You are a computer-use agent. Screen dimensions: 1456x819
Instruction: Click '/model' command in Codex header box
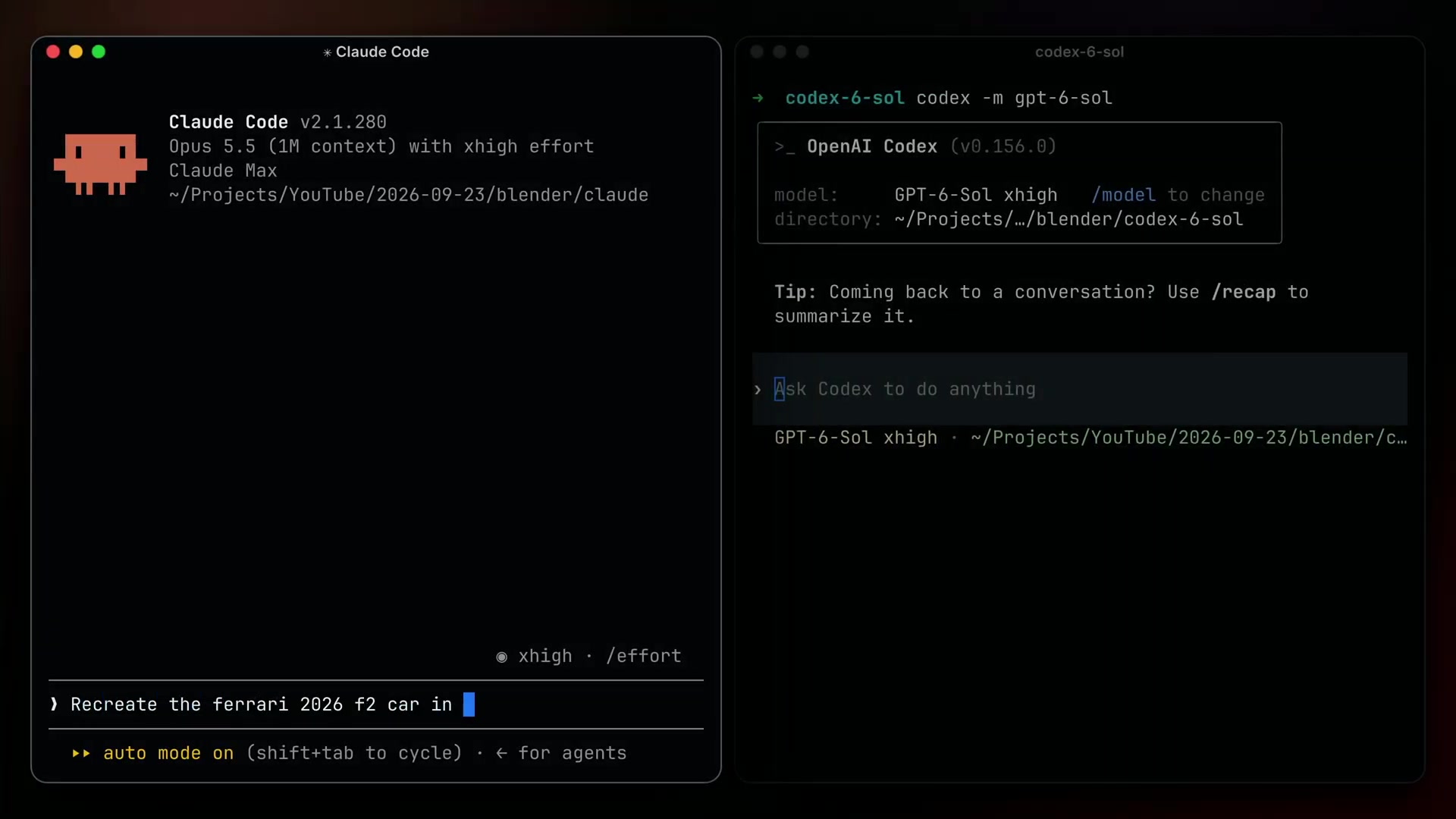[1124, 195]
